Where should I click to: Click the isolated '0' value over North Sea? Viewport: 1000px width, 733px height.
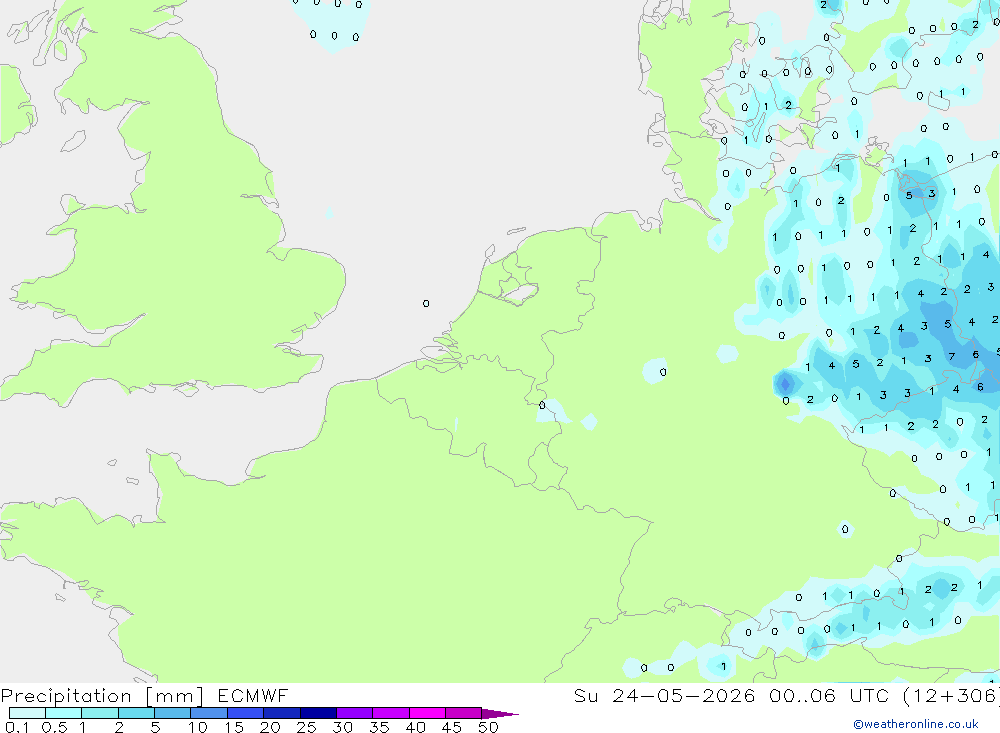click(426, 303)
